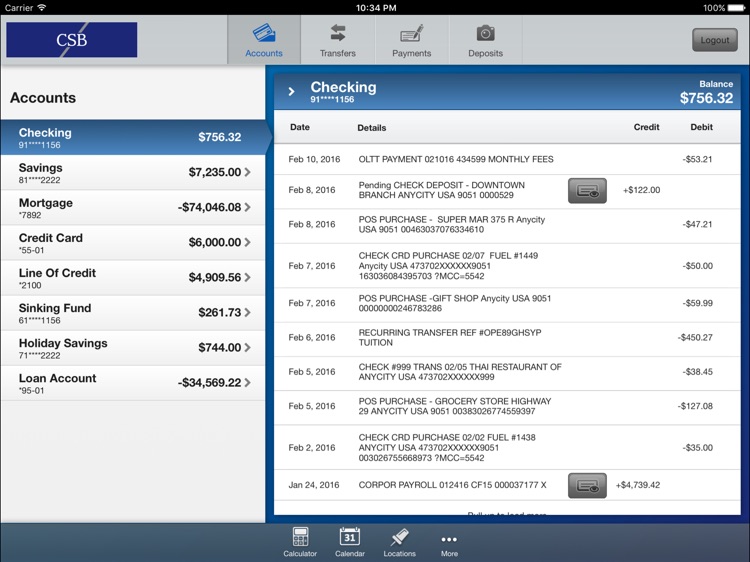Click the -$127.08 debit amount
This screenshot has width=750, height=562.
coord(695,406)
